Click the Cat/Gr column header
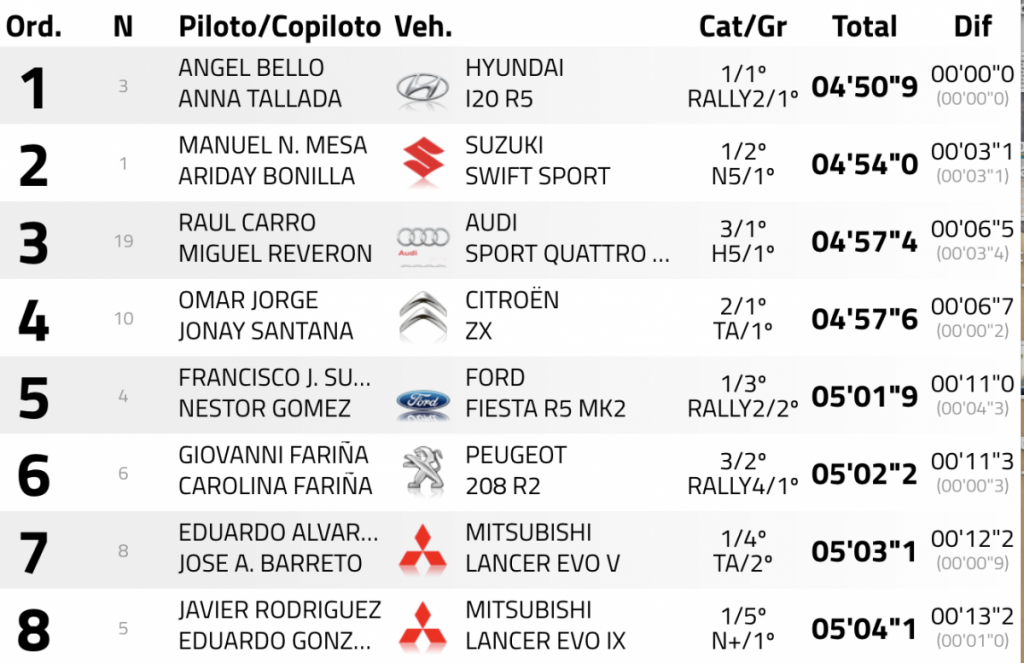Viewport: 1024px width, 663px height. pyautogui.click(x=742, y=26)
